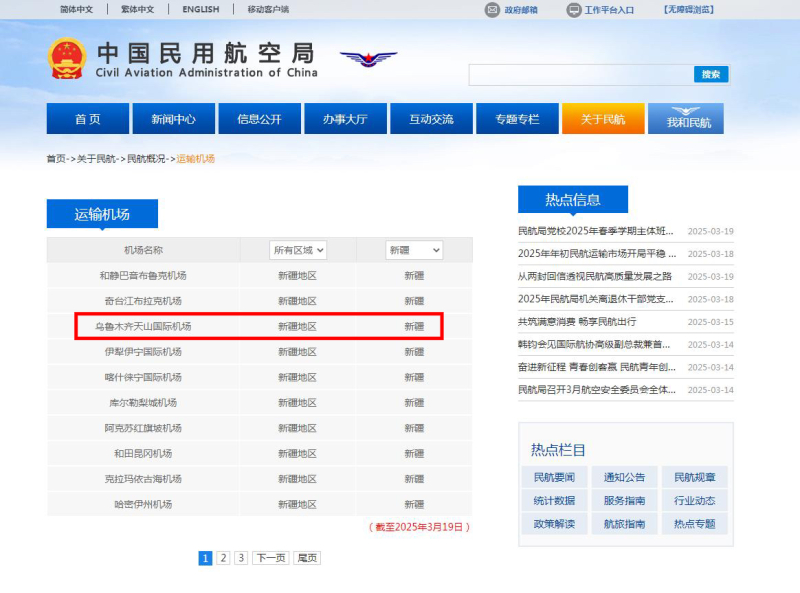The image size is (800, 593).
Task: Click 运输机场 in the breadcrumb
Action: [x=195, y=159]
